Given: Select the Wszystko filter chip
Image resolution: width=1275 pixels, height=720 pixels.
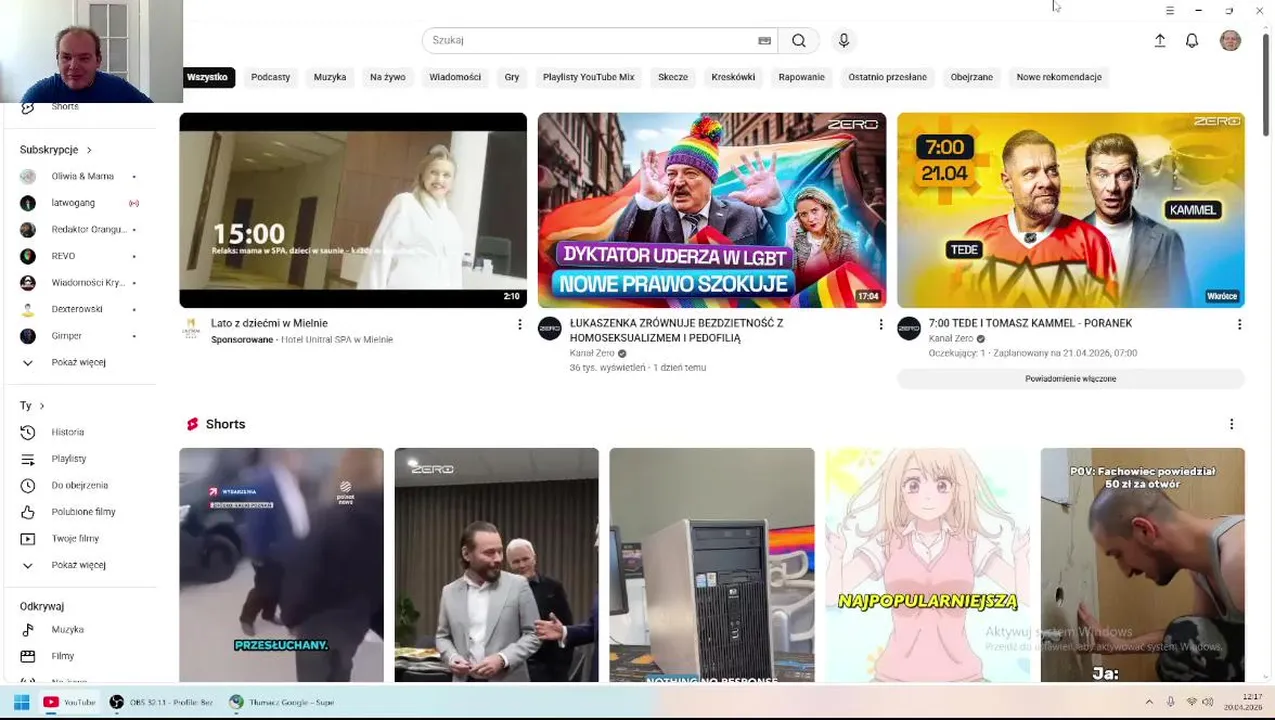Looking at the screenshot, I should pos(207,77).
